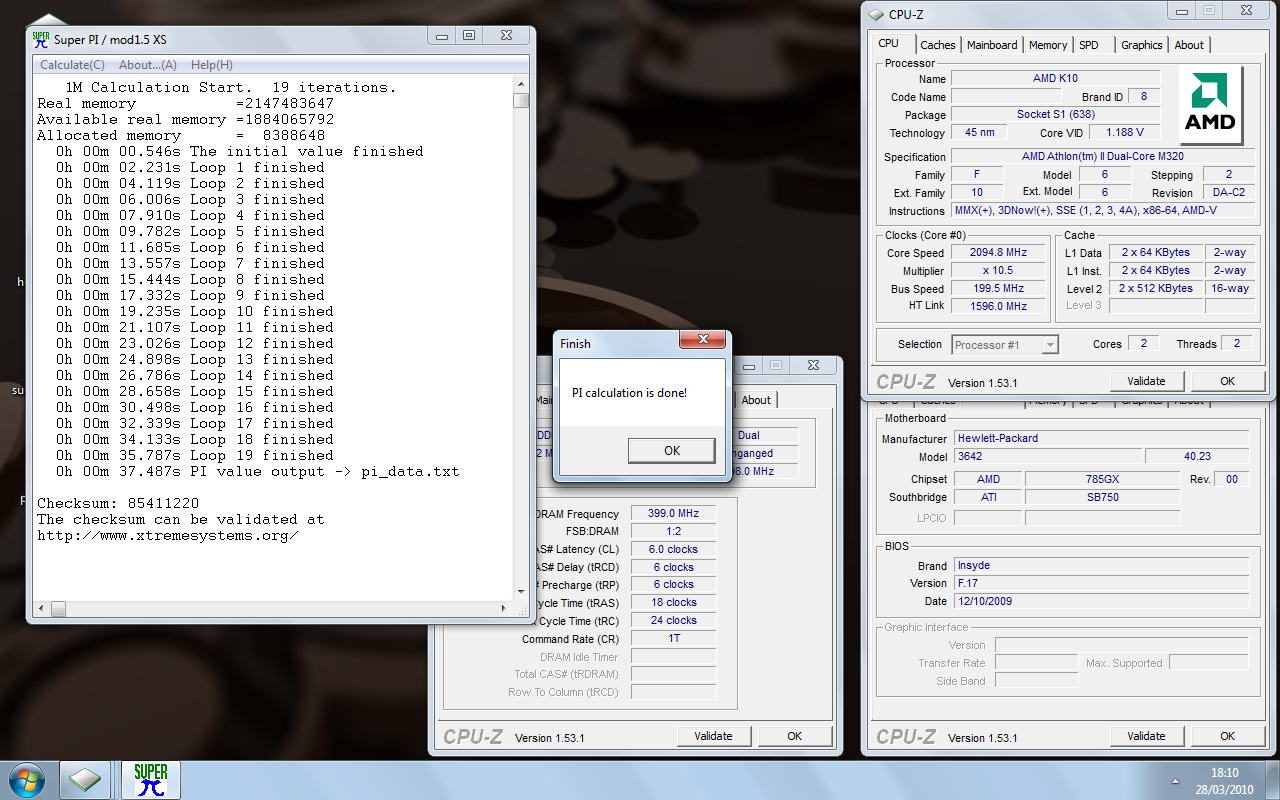Viewport: 1280px width, 800px height.
Task: Click Super PI horizontal scrollbar left arrow
Action: pyautogui.click(x=41, y=608)
